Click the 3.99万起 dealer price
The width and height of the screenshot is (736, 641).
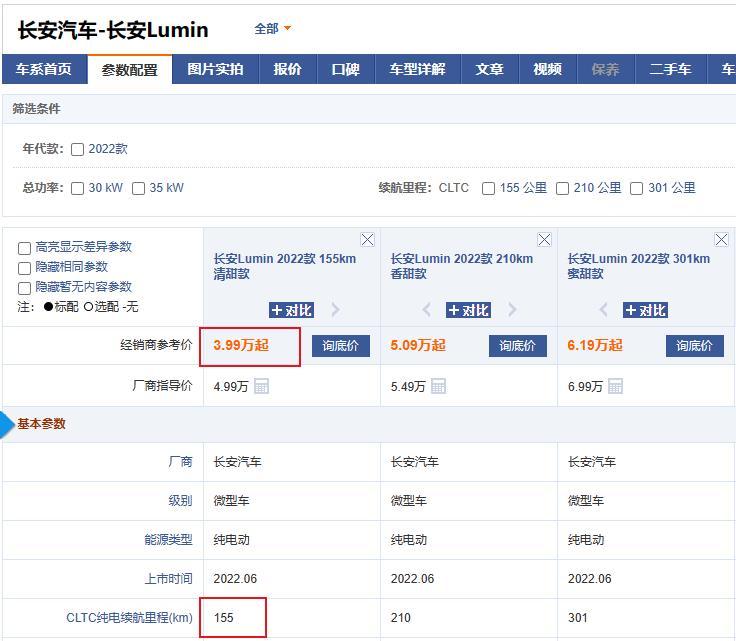point(241,345)
